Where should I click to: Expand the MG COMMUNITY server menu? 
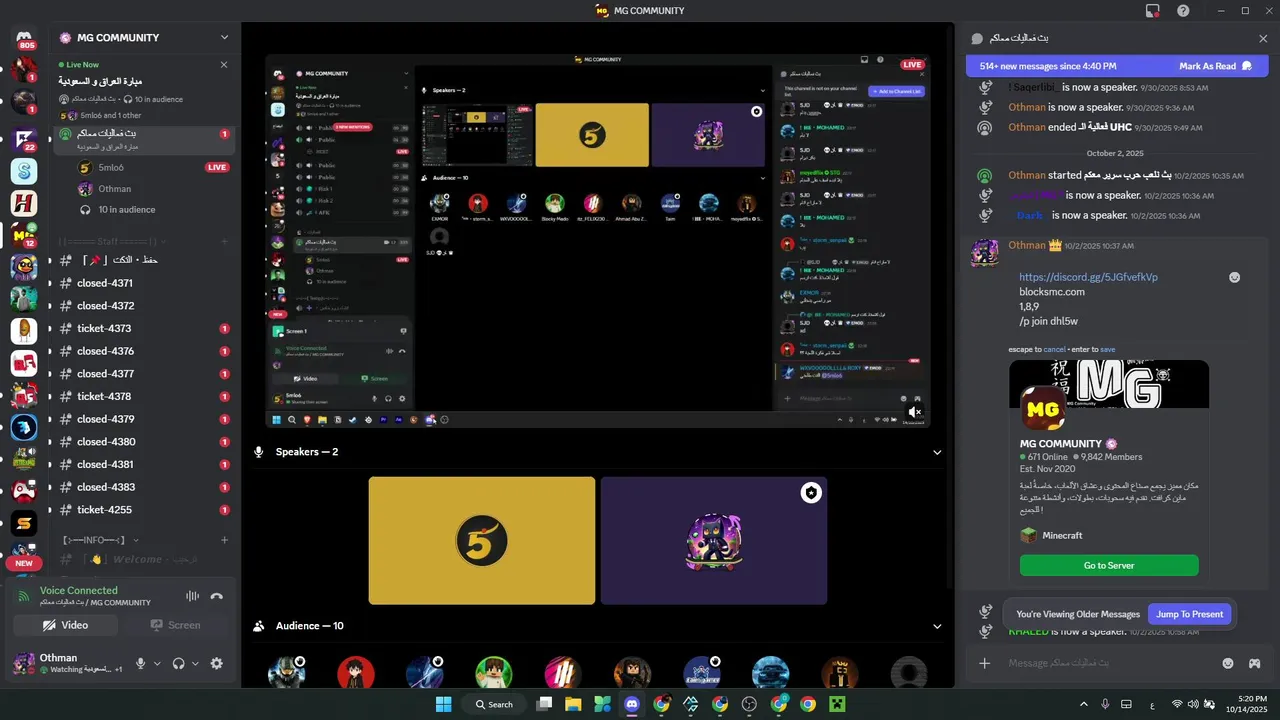click(225, 38)
